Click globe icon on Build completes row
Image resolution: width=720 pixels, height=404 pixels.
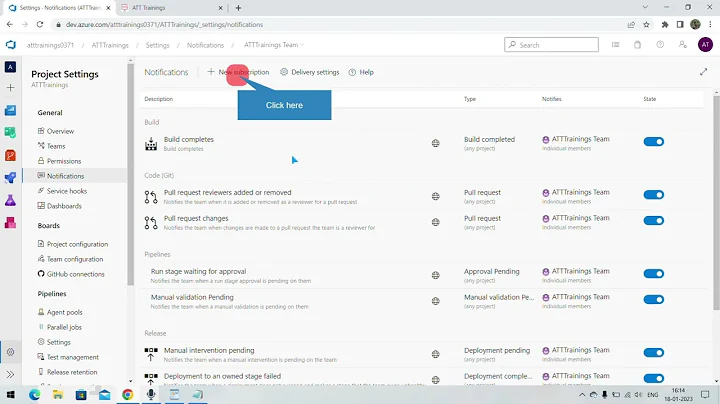(435, 143)
